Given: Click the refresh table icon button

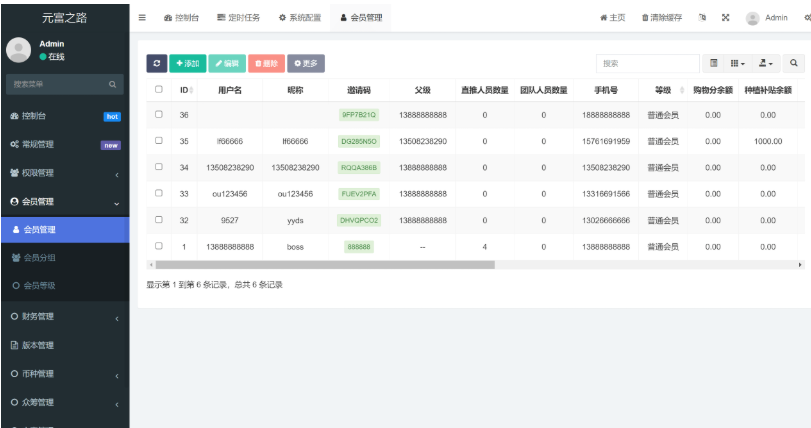Looking at the screenshot, I should pos(156,63).
